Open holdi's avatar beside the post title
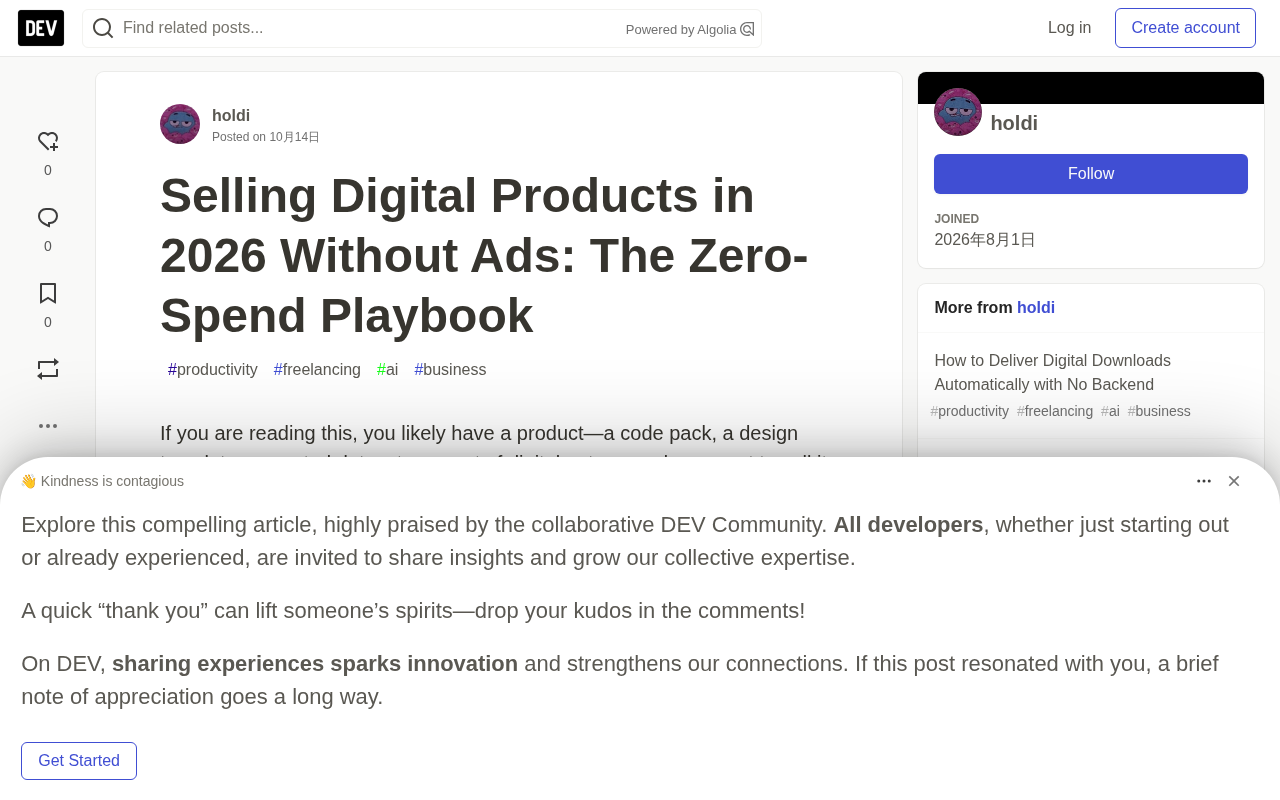Image resolution: width=1280 pixels, height=800 pixels. [180, 124]
